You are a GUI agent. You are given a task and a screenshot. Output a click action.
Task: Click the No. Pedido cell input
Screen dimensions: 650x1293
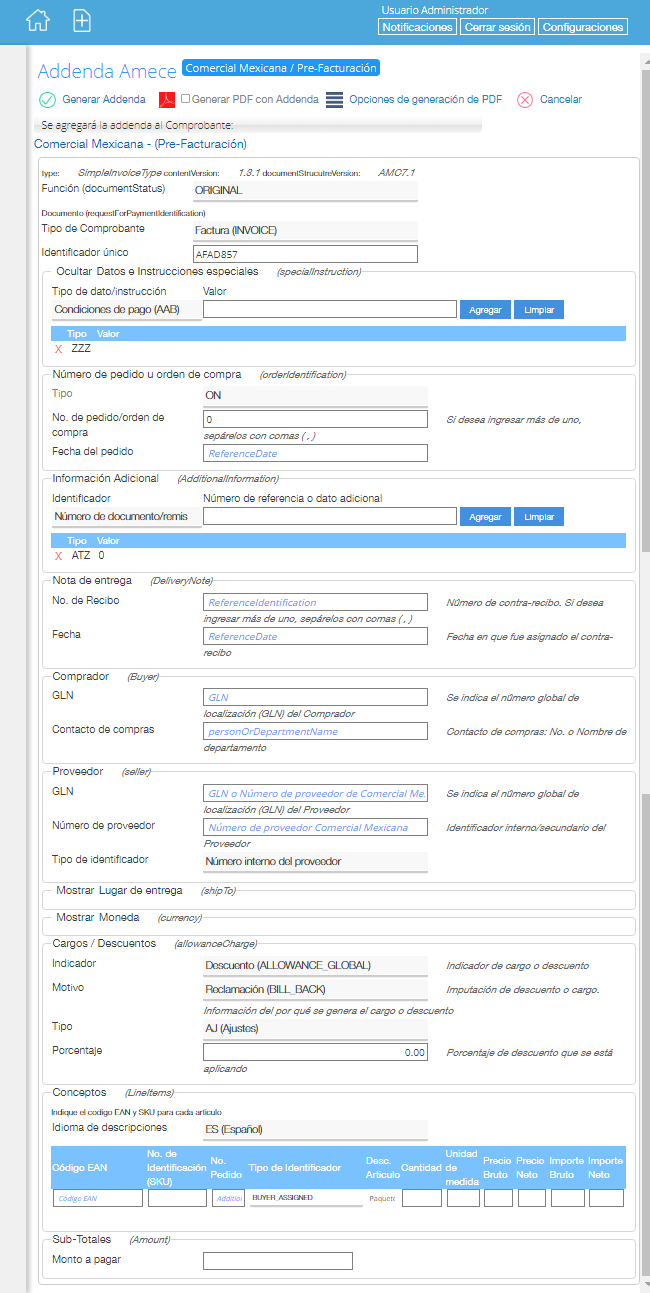[228, 1198]
